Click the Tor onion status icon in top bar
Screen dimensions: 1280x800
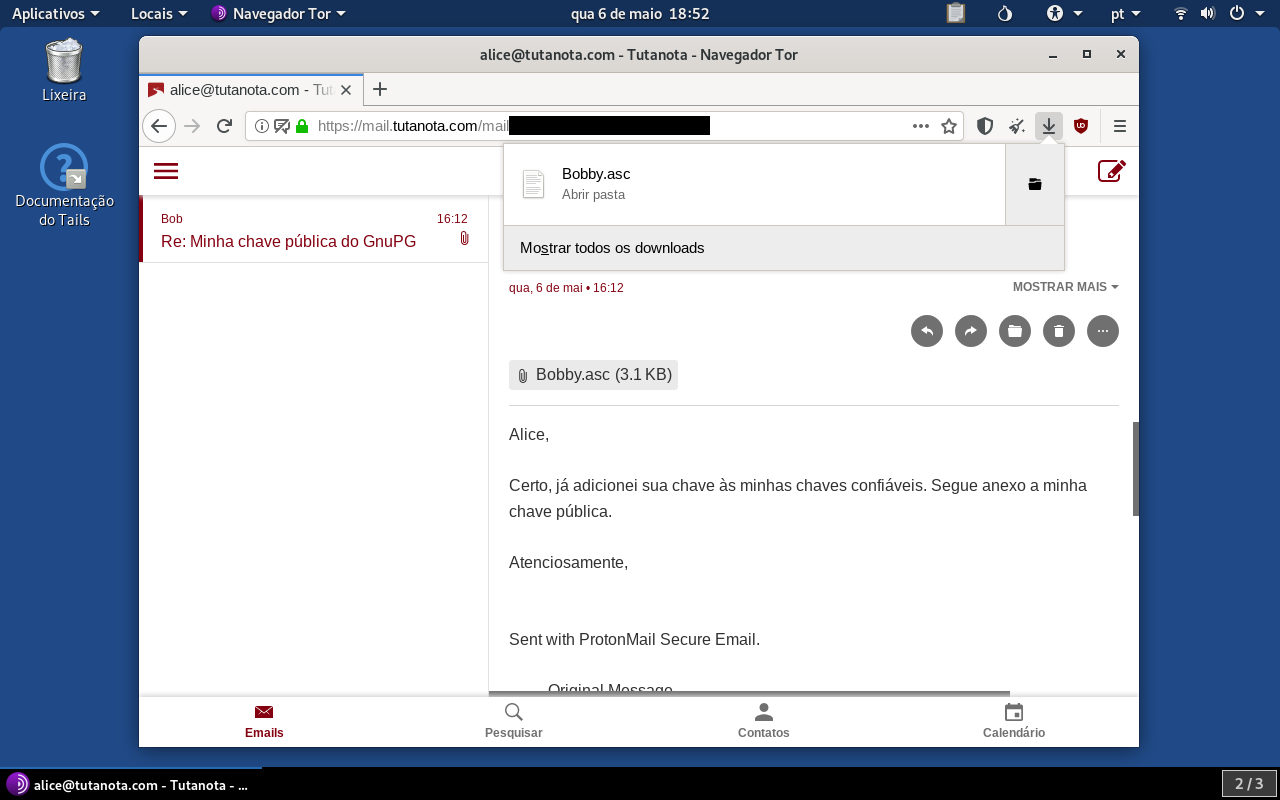(1006, 14)
